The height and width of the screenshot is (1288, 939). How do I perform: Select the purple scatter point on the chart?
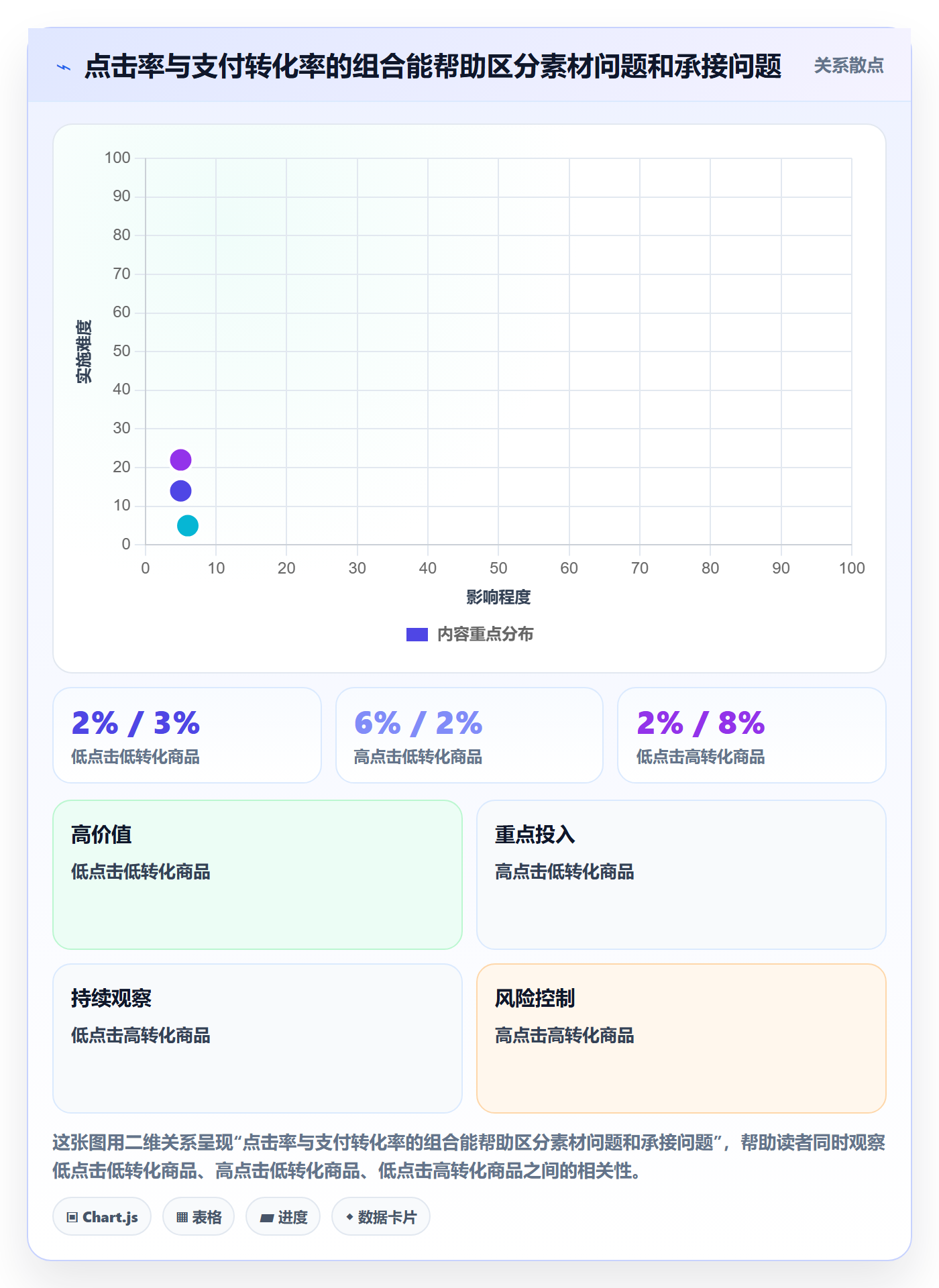pyautogui.click(x=180, y=460)
